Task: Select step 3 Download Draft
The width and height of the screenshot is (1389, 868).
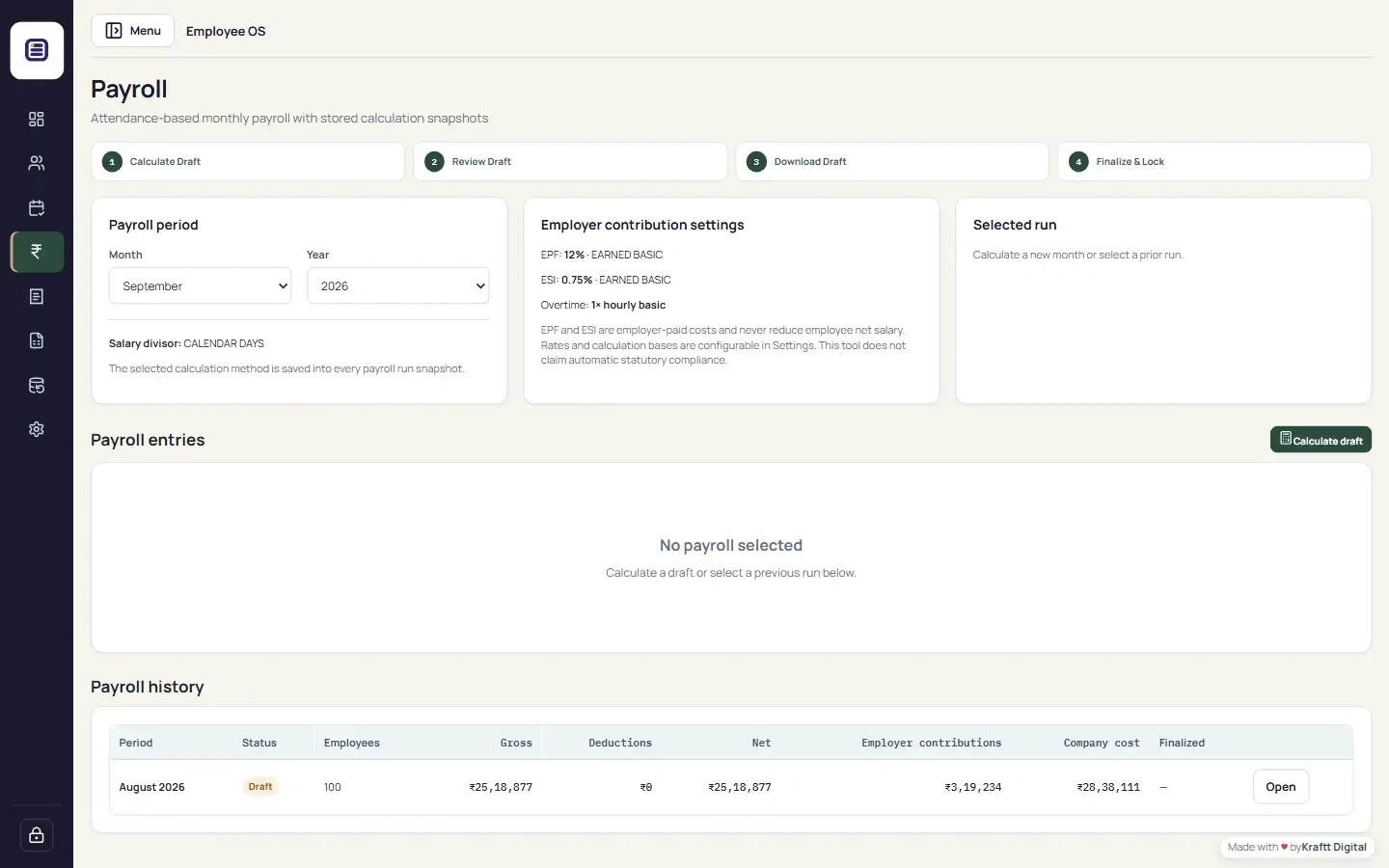Action: point(892,161)
